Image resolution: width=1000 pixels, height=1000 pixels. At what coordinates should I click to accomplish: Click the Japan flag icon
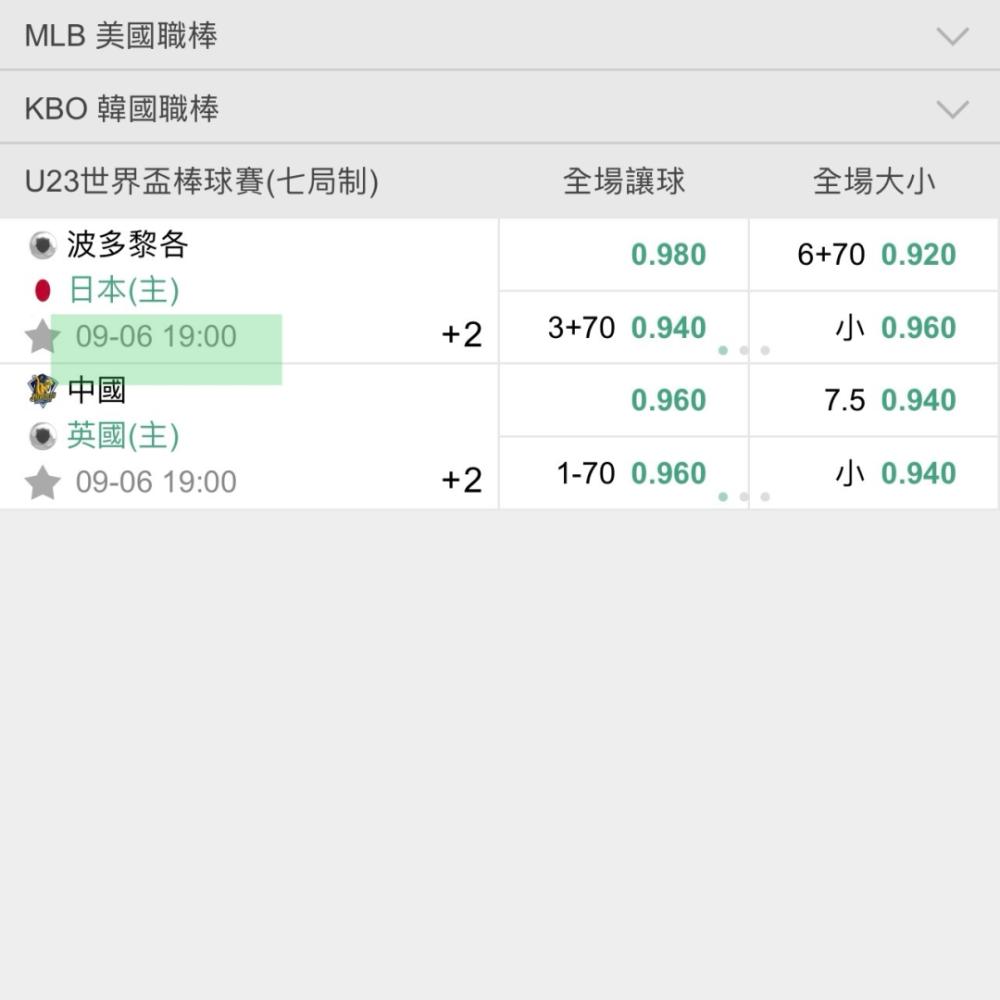click(43, 290)
